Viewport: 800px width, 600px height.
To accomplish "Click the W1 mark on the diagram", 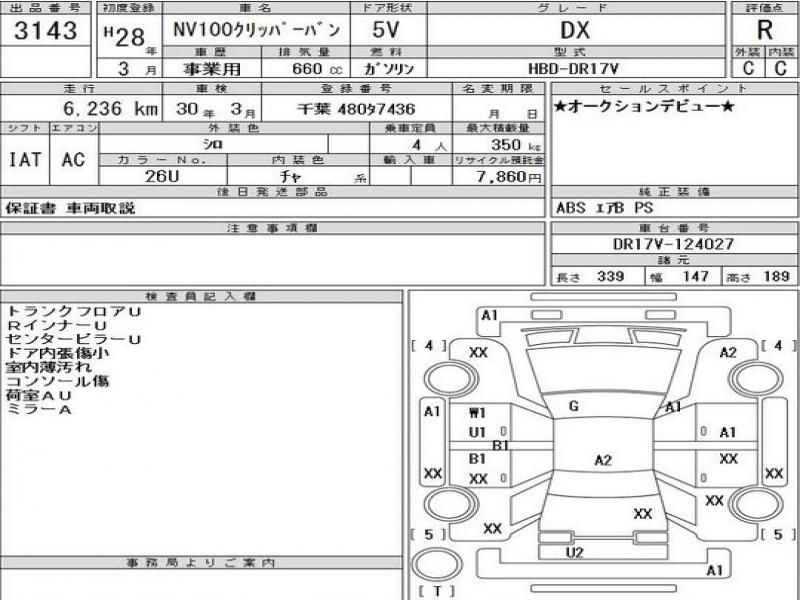I will click(x=478, y=412).
